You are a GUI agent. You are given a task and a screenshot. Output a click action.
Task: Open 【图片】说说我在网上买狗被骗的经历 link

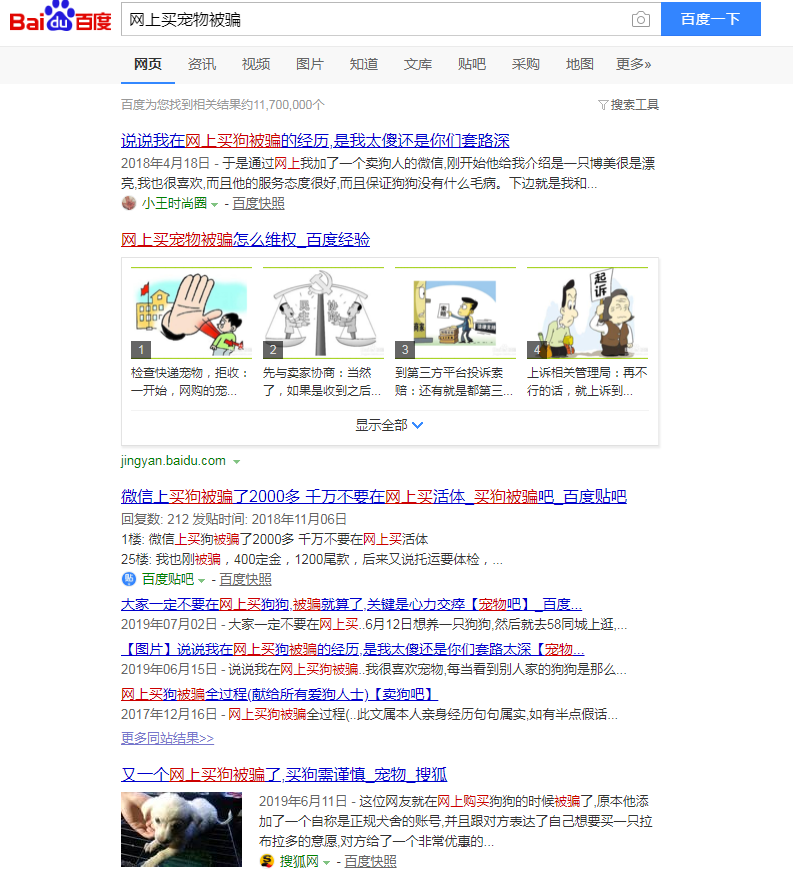353,649
